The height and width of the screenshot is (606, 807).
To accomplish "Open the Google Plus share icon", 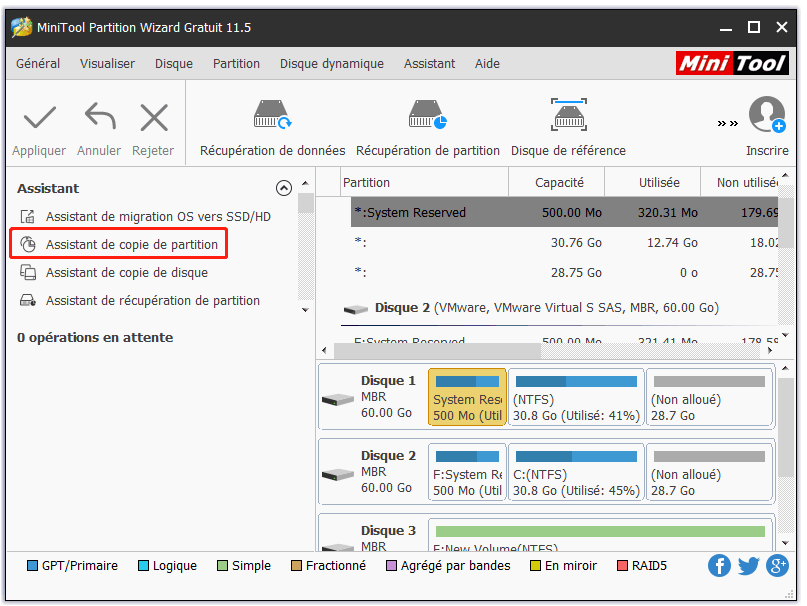I will 777,565.
